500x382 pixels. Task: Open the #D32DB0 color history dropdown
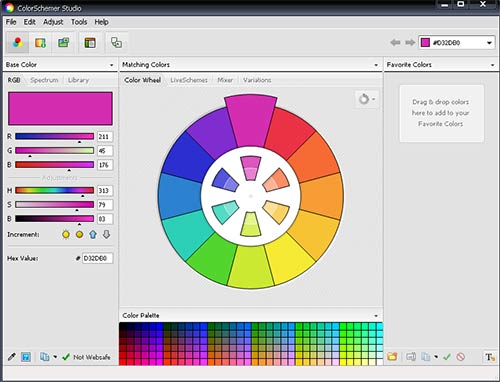click(489, 43)
